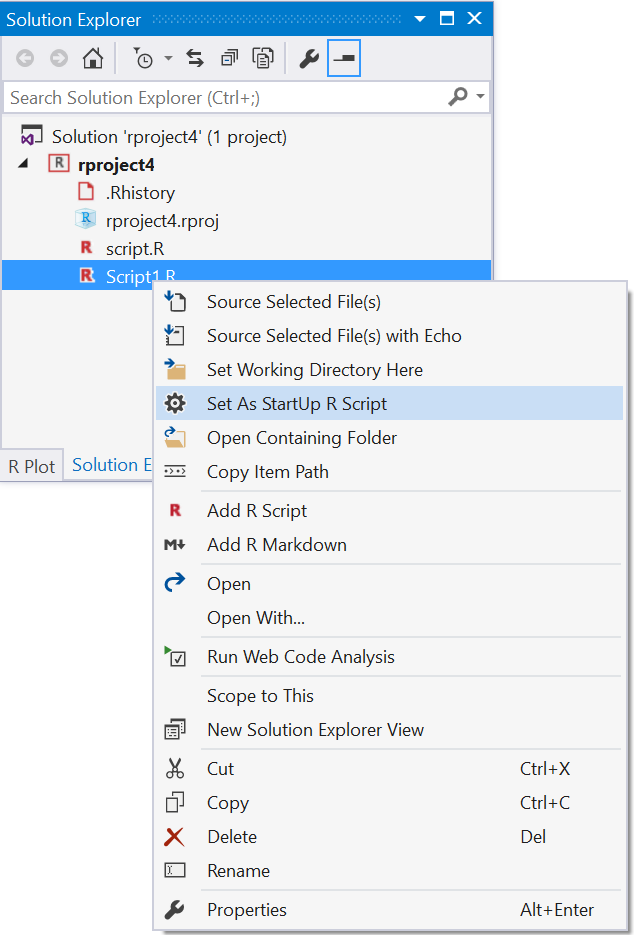Click the Set Working Directory Here folder icon
The image size is (634, 935).
tap(175, 370)
